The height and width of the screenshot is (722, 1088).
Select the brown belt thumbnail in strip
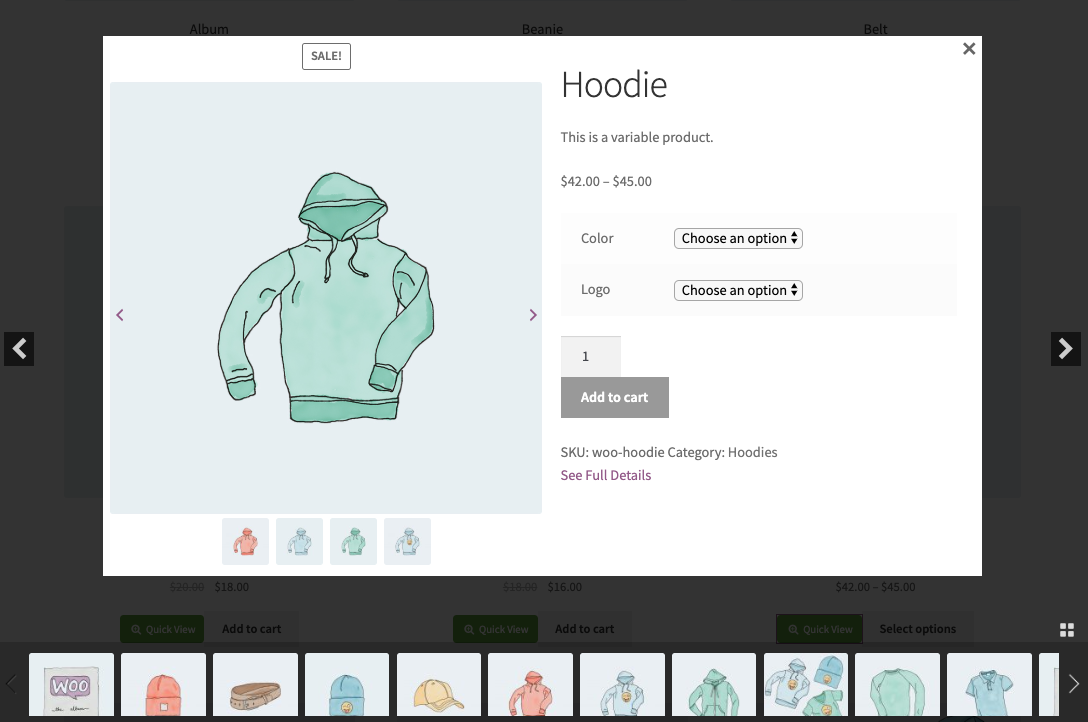coord(255,686)
